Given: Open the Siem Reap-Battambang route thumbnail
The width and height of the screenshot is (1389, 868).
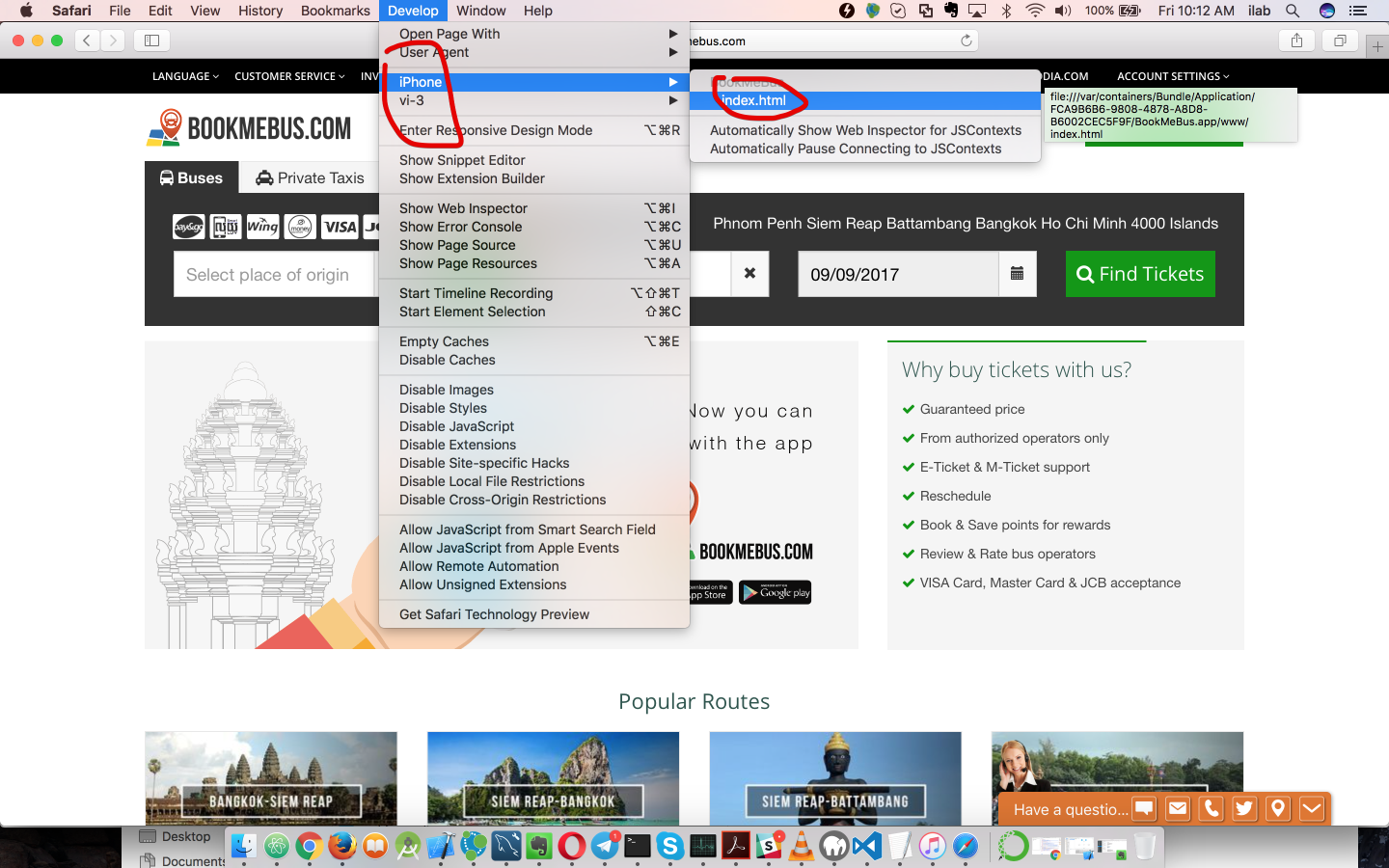Looking at the screenshot, I should (x=835, y=777).
